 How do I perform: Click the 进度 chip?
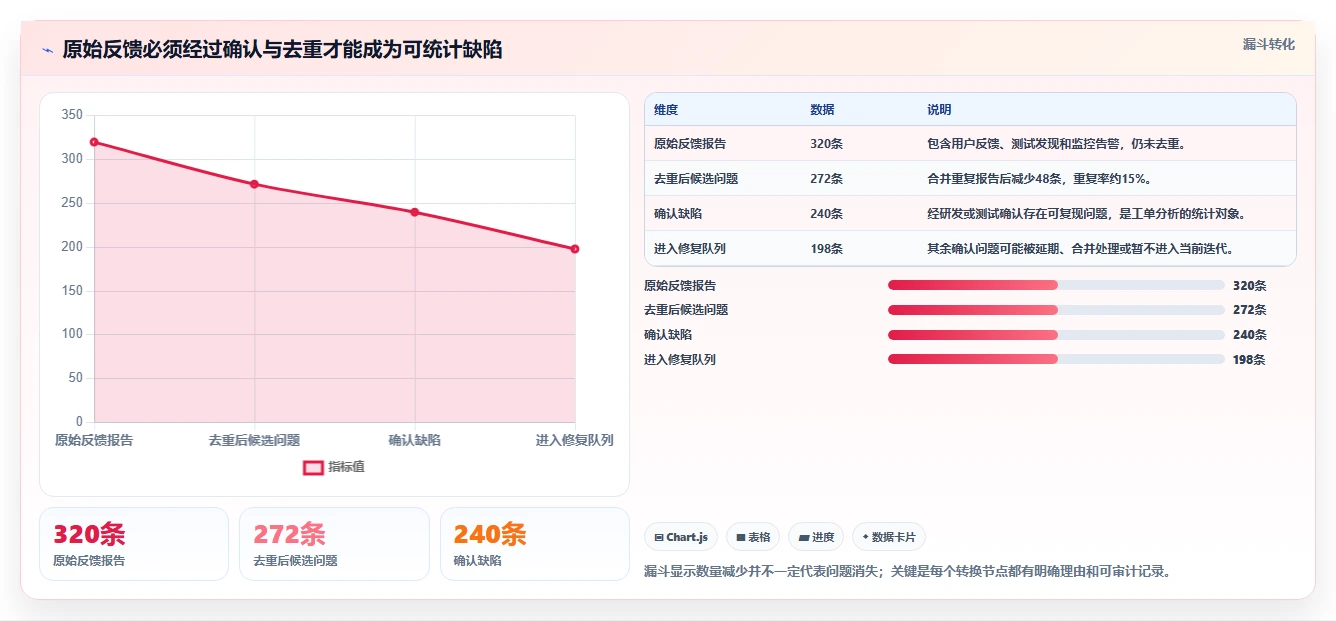[816, 537]
